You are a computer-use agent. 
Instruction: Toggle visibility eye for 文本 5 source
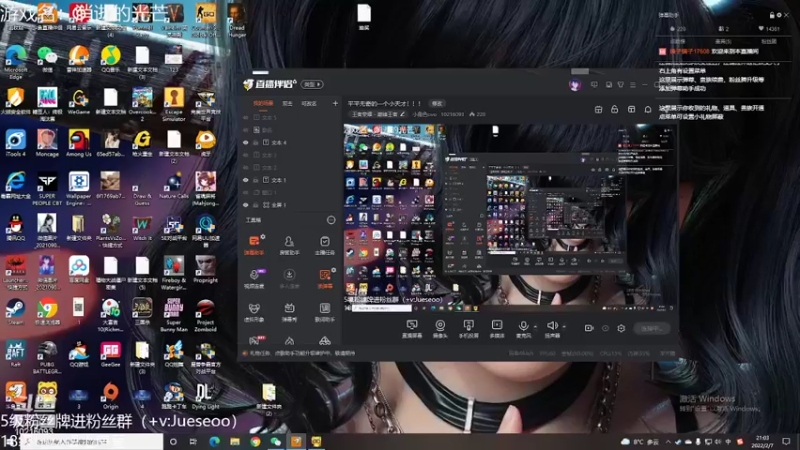[245, 117]
